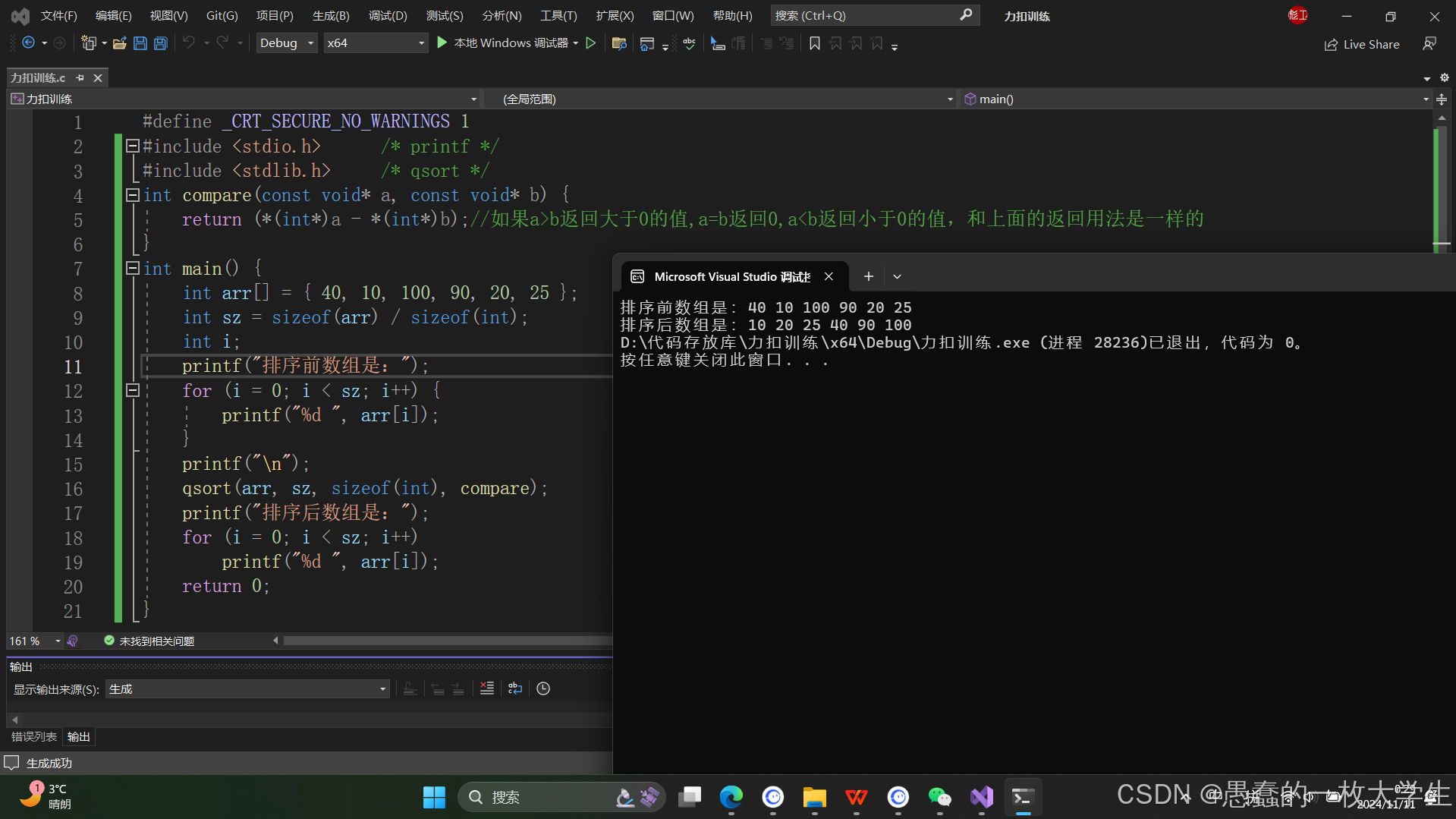
Task: Click the search magnifier icon in the title bar
Action: point(966,15)
